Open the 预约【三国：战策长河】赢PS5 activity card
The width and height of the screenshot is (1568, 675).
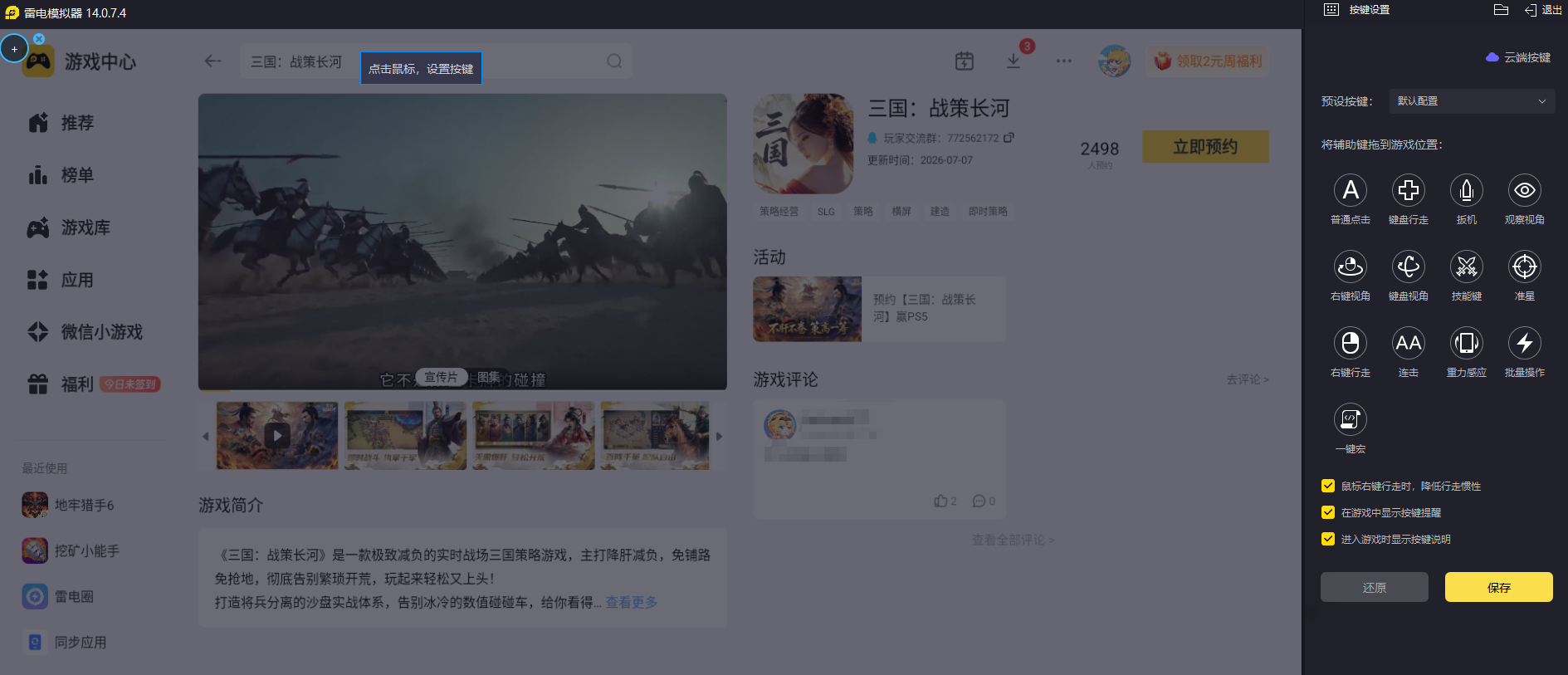point(879,309)
